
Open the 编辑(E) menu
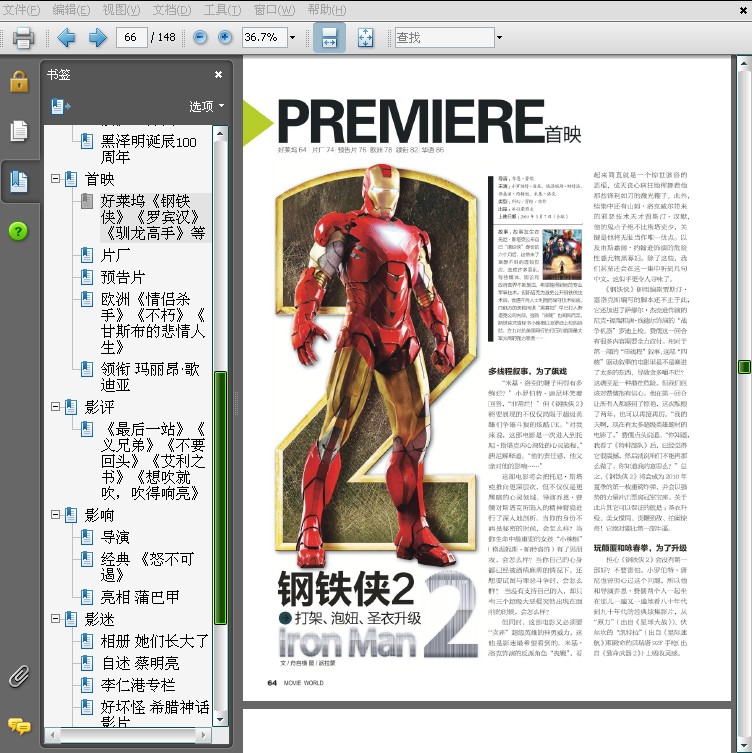click(71, 10)
